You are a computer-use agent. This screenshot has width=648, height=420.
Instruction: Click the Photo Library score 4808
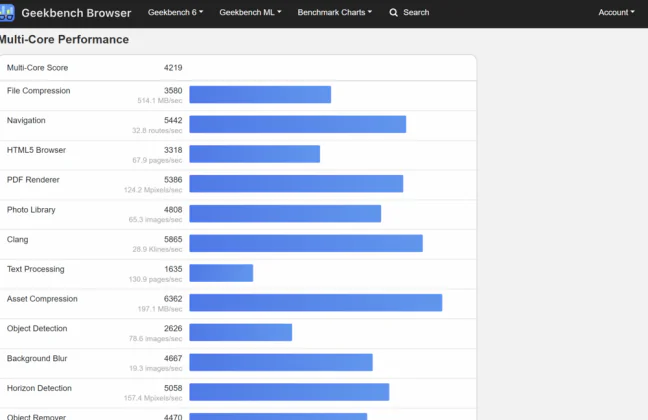(x=173, y=210)
